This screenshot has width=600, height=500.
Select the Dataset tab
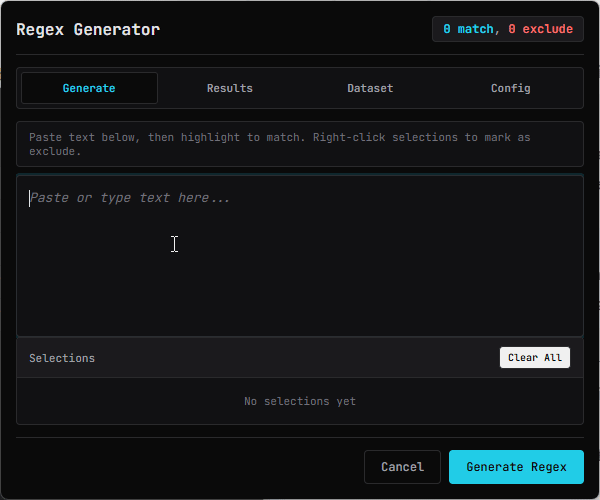click(x=370, y=88)
